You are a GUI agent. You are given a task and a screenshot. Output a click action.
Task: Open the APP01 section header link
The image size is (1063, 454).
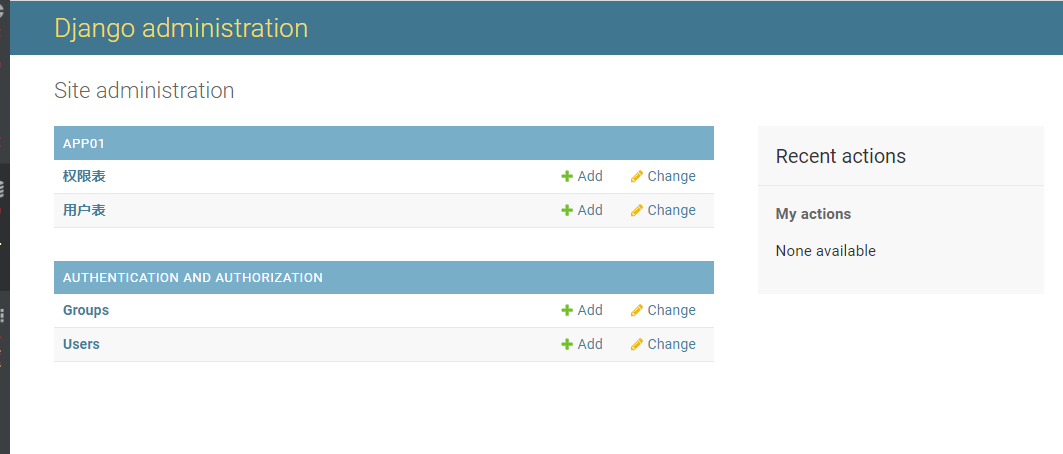[84, 144]
